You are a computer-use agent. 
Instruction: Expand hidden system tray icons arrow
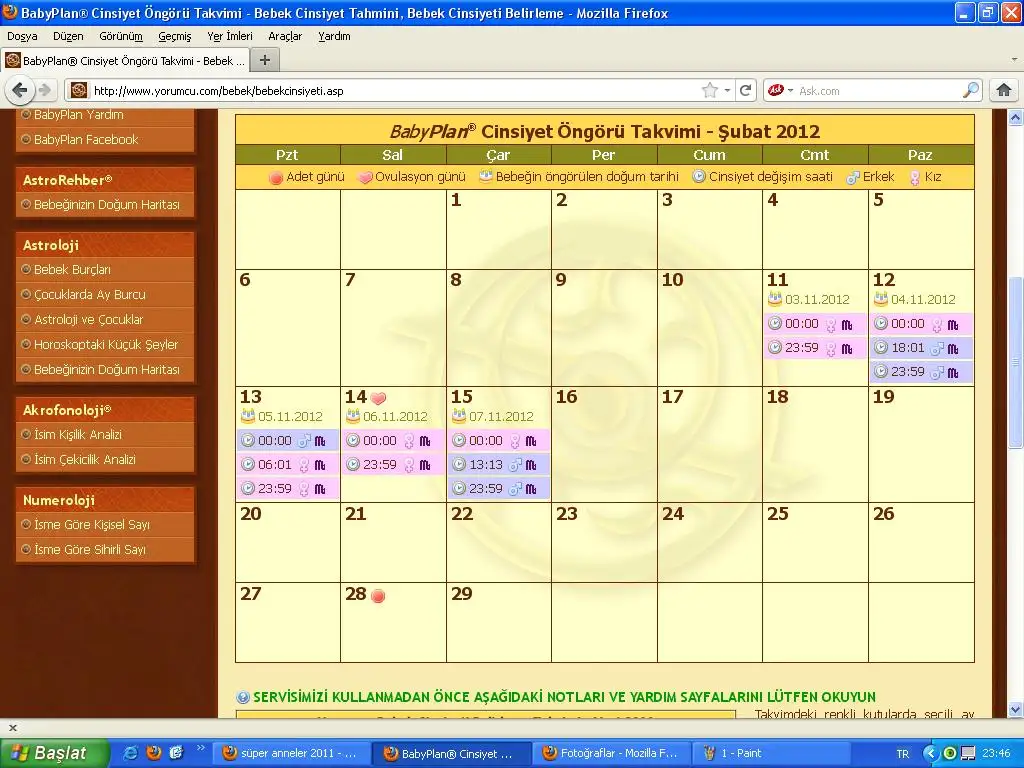931,754
